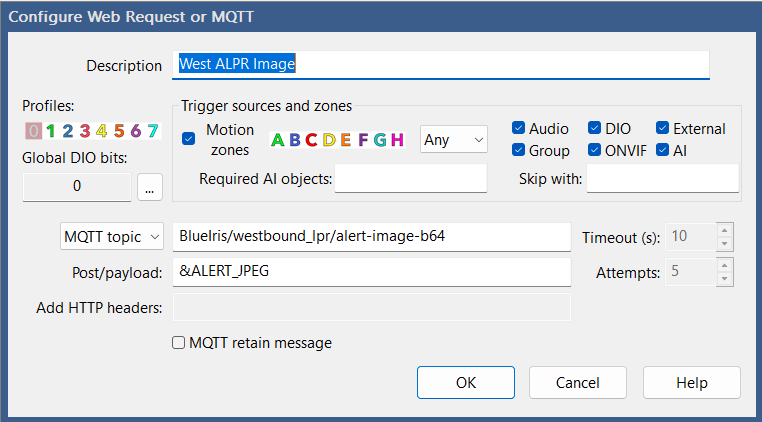The image size is (762, 422).
Task: Click OK to save the configuration
Action: [466, 382]
